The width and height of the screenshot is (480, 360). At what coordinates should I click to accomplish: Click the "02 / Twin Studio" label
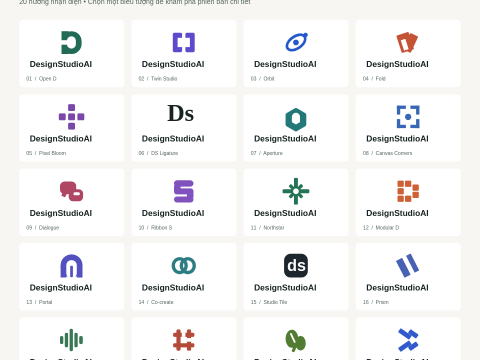coord(158,79)
